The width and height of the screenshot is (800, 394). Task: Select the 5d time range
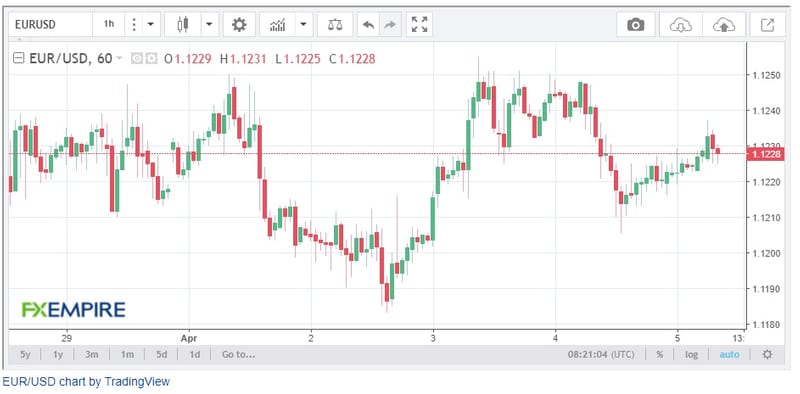(x=161, y=354)
